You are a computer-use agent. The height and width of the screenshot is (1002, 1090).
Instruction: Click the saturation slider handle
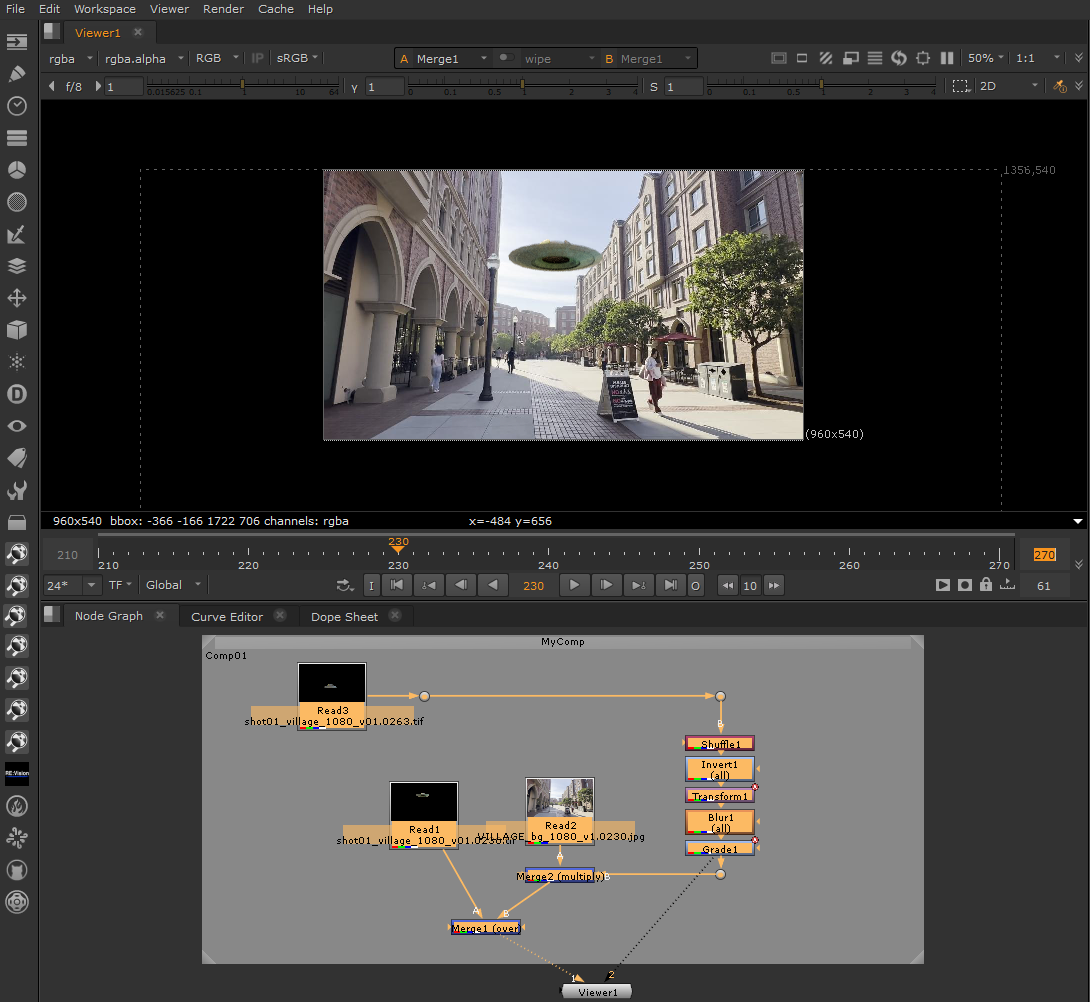tap(822, 84)
